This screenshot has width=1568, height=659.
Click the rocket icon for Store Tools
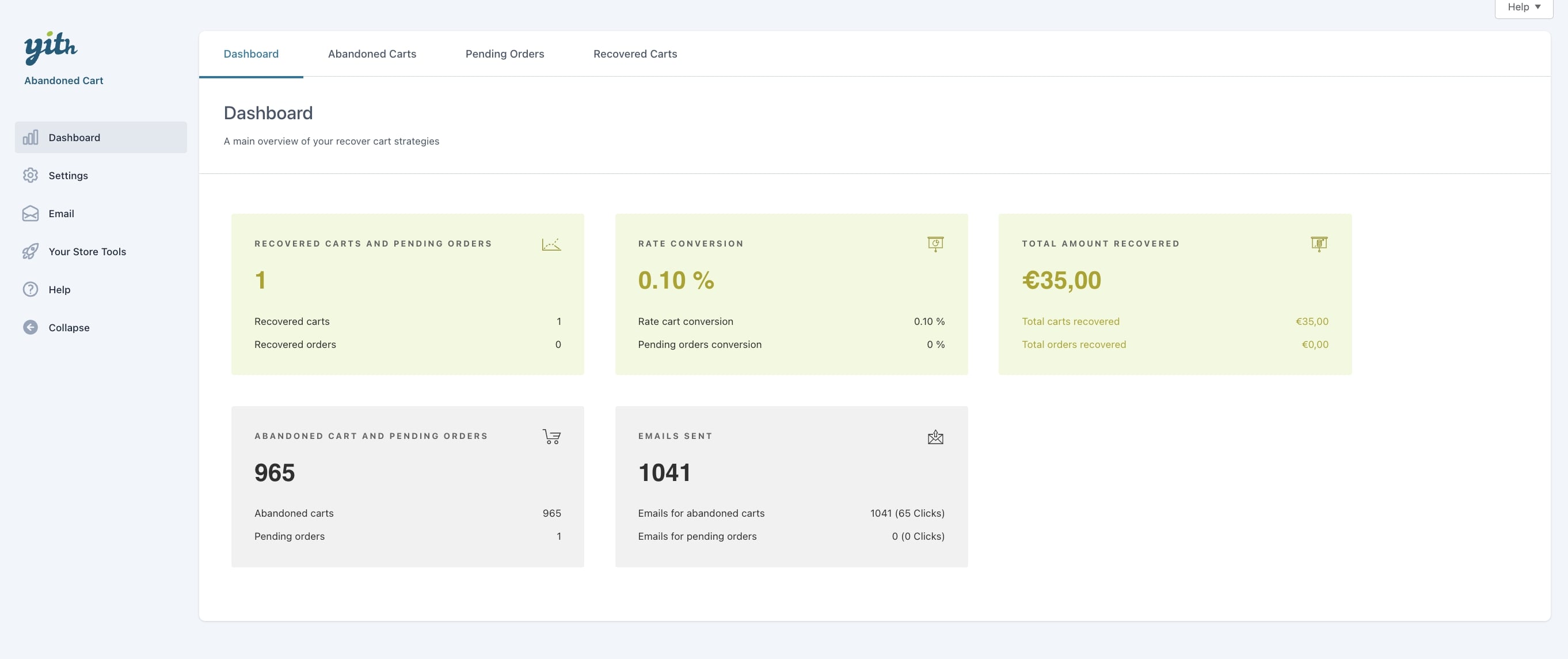tap(31, 252)
